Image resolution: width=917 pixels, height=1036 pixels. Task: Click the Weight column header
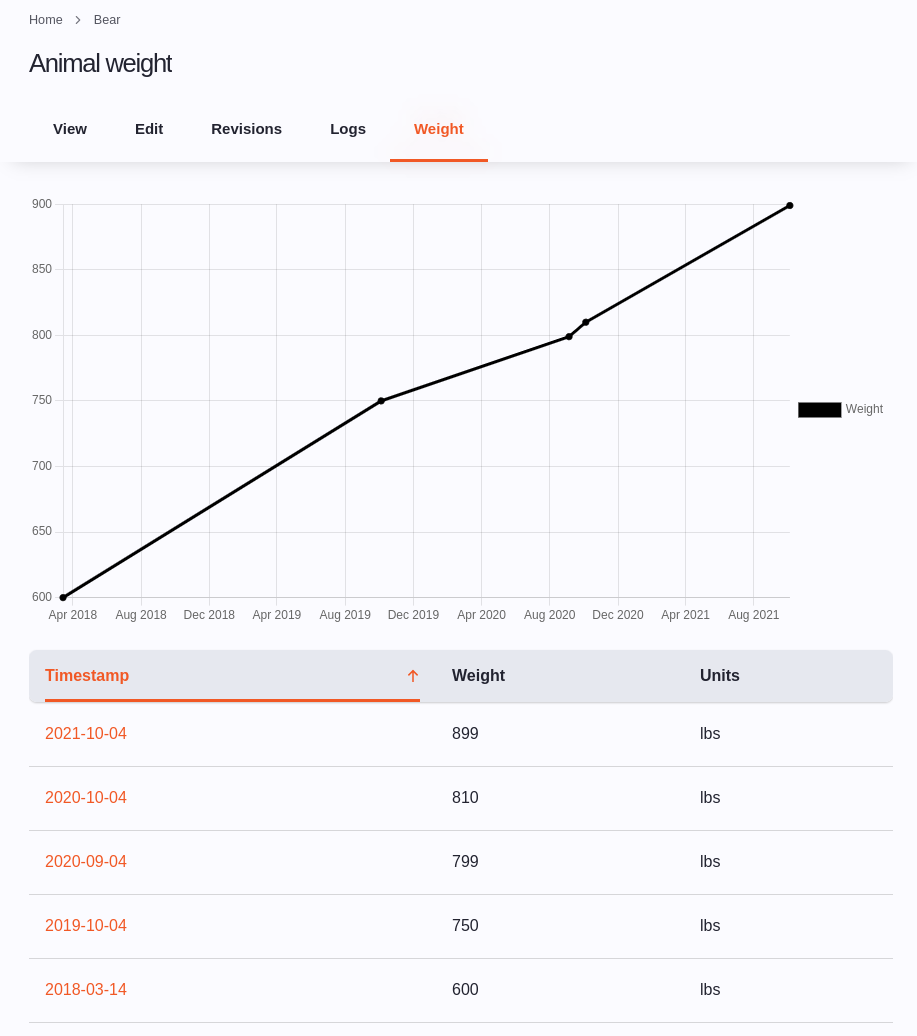(478, 676)
